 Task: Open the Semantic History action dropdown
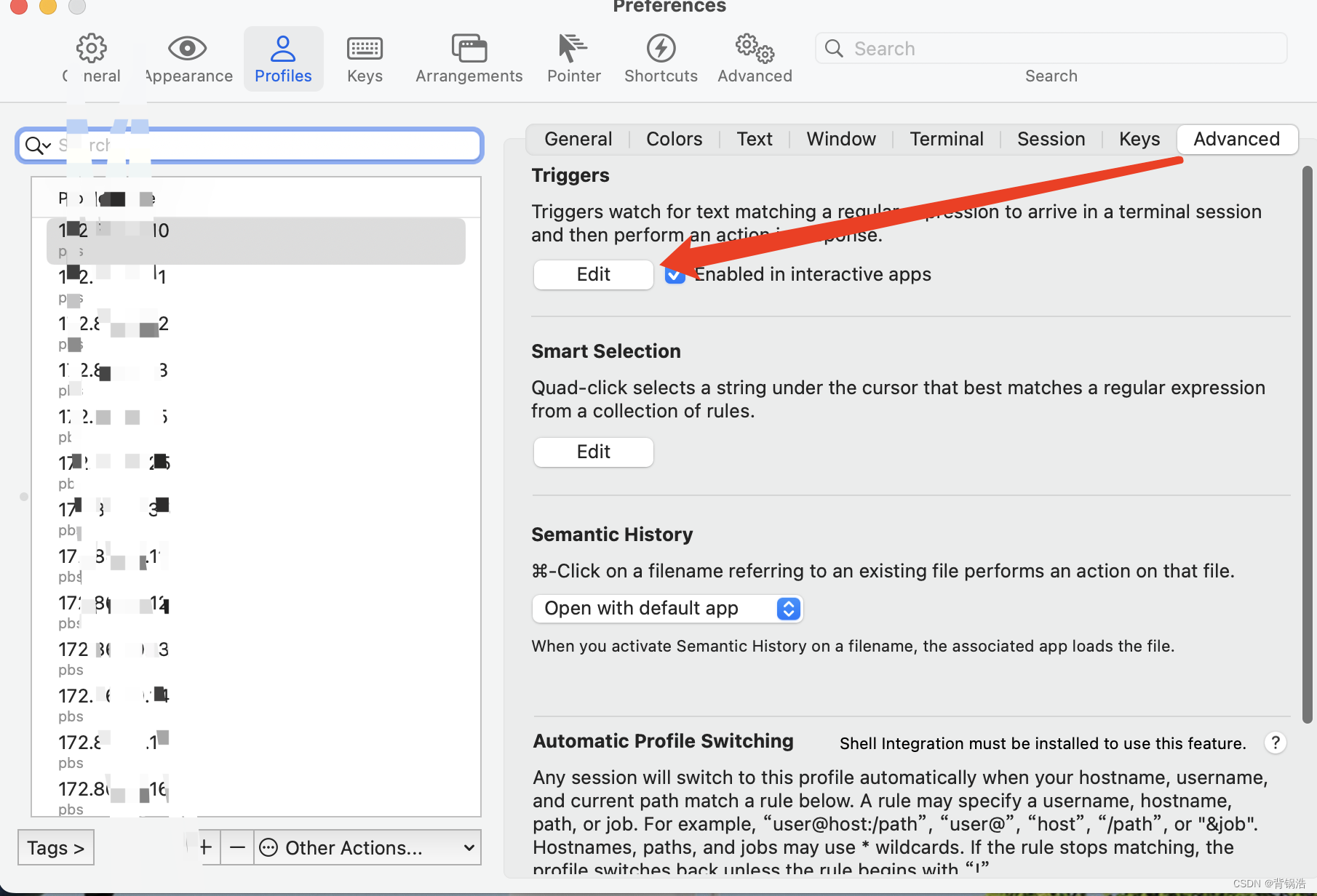[x=667, y=608]
